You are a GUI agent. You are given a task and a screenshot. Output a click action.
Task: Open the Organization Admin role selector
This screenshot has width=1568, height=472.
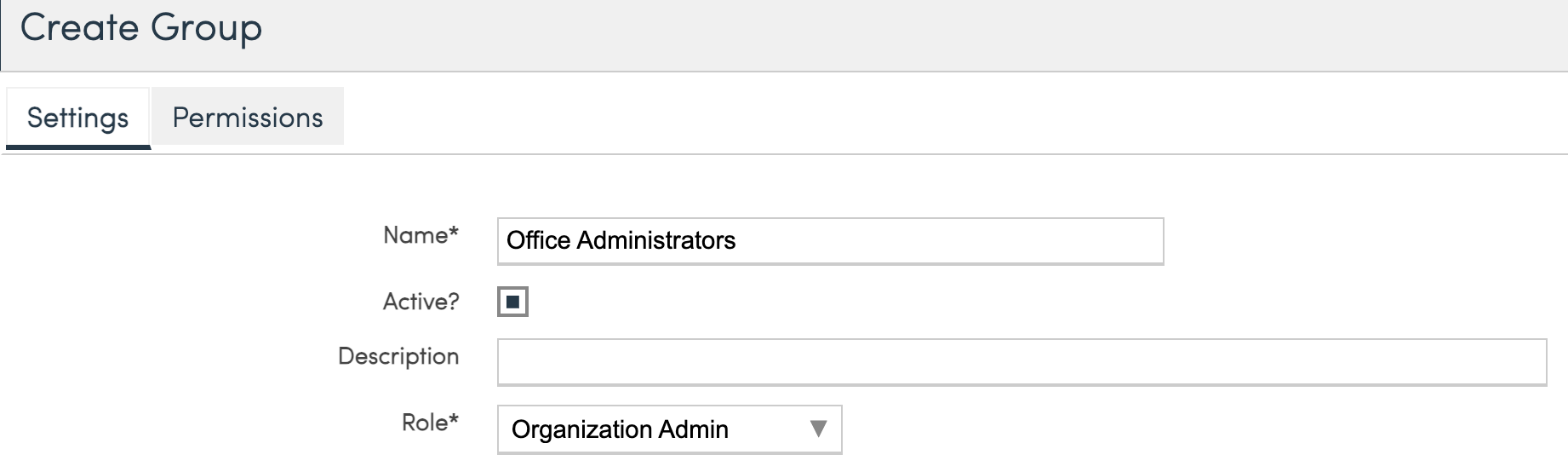(x=669, y=429)
